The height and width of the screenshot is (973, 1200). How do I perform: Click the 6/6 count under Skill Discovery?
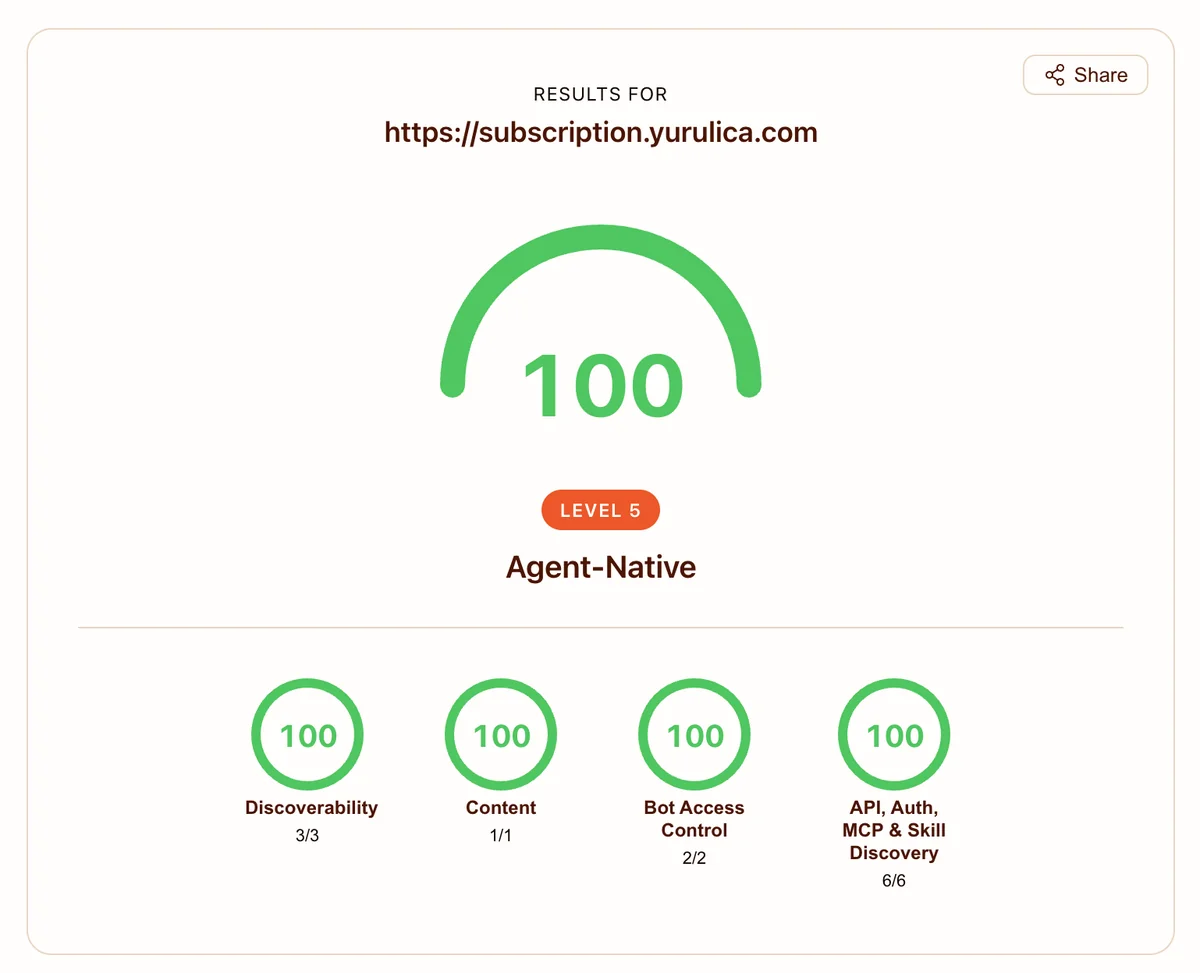pyautogui.click(x=893, y=881)
